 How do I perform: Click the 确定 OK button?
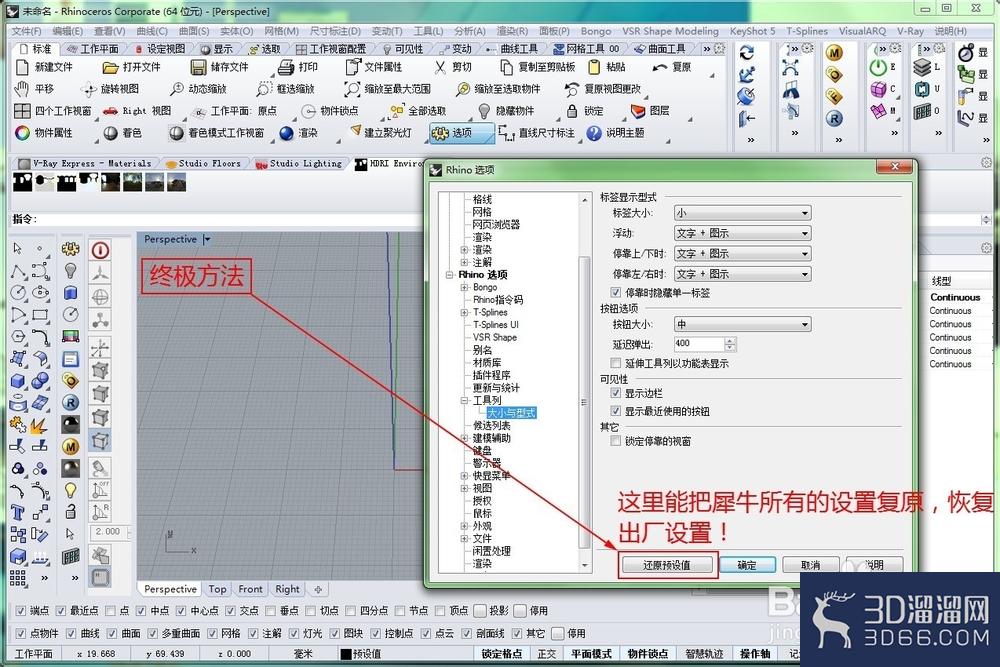tap(747, 565)
